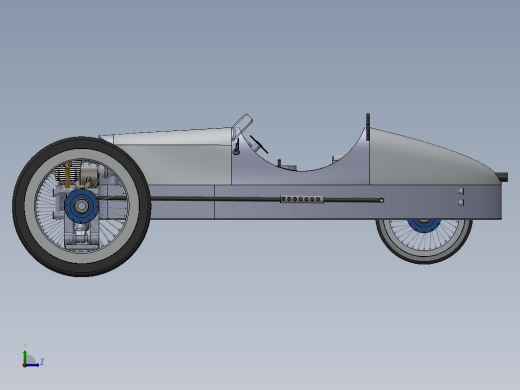Image resolution: width=520 pixels, height=390 pixels.
Task: Click the blue Z axis of triad
Action: point(32,365)
